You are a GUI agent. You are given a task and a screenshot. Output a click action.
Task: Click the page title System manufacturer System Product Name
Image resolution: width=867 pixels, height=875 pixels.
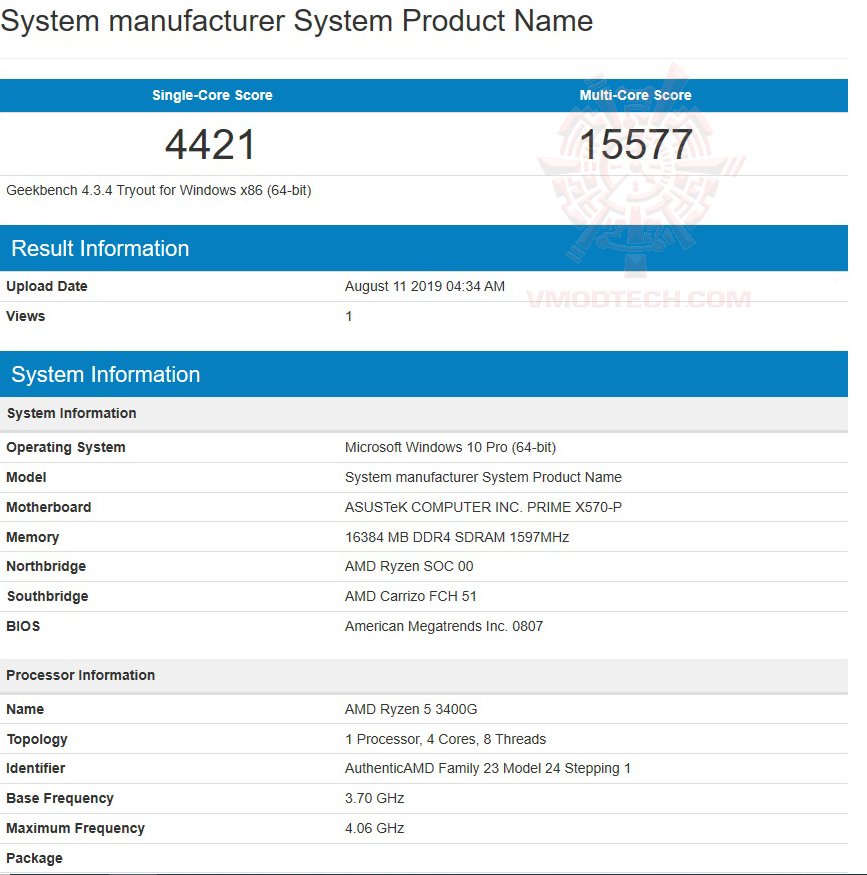297,21
